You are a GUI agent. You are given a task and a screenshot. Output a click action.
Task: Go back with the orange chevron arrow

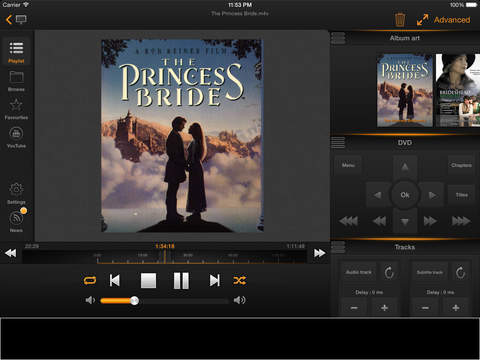9,20
